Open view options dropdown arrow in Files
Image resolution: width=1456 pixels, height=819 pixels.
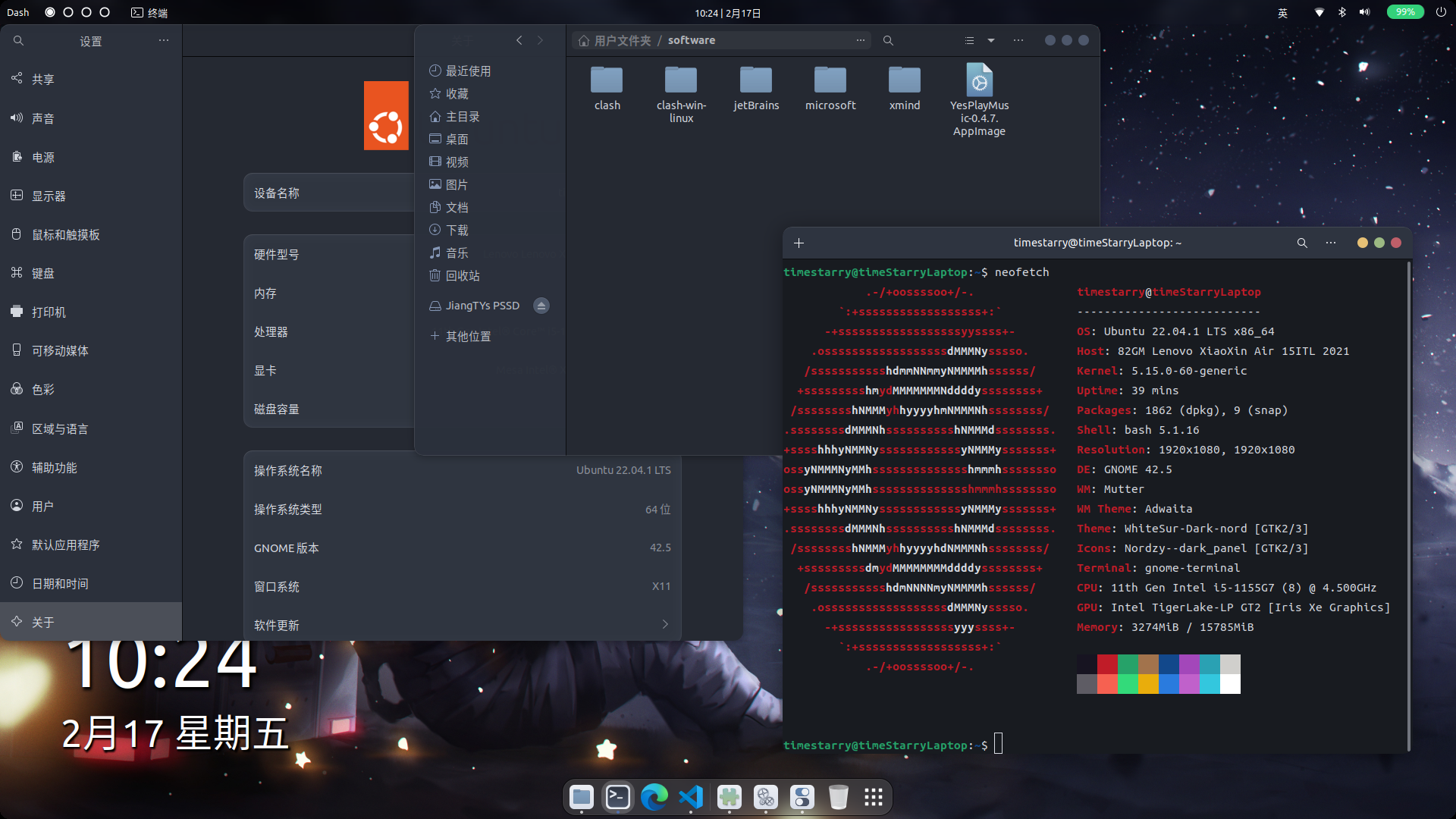[x=990, y=40]
